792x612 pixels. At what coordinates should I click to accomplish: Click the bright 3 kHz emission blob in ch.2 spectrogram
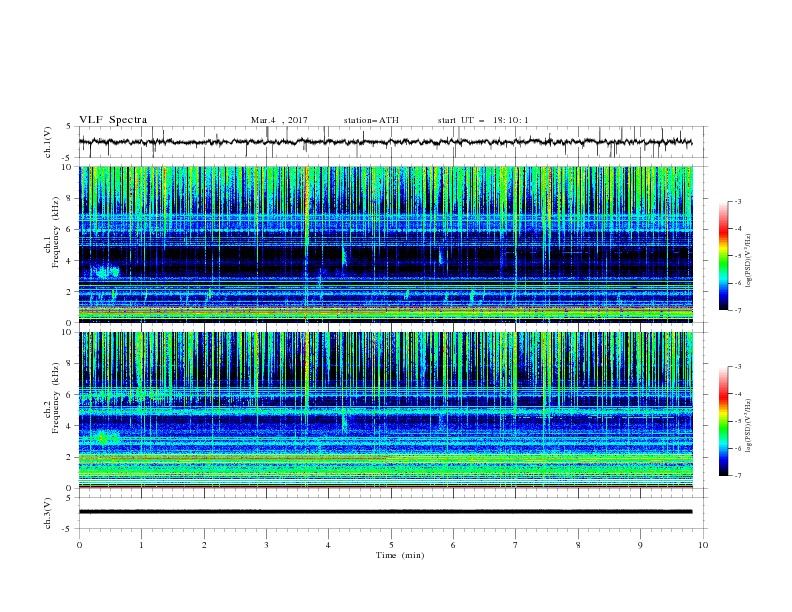pyautogui.click(x=106, y=437)
